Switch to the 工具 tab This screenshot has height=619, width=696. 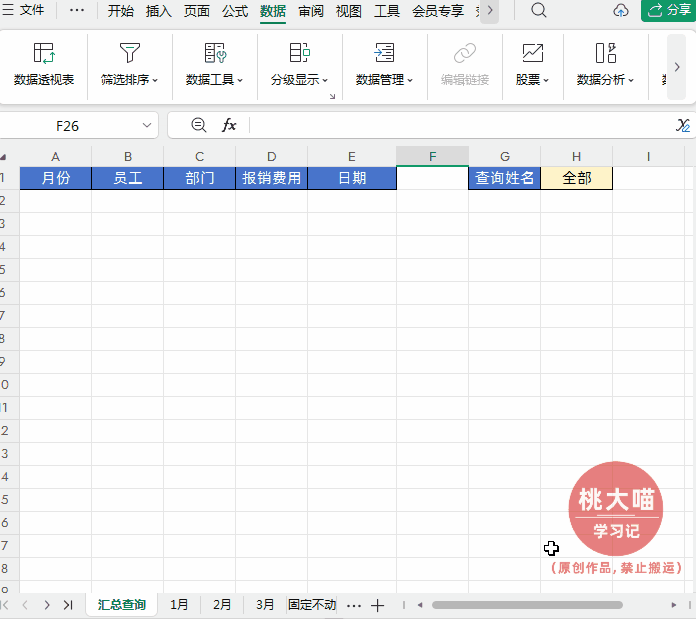[387, 11]
